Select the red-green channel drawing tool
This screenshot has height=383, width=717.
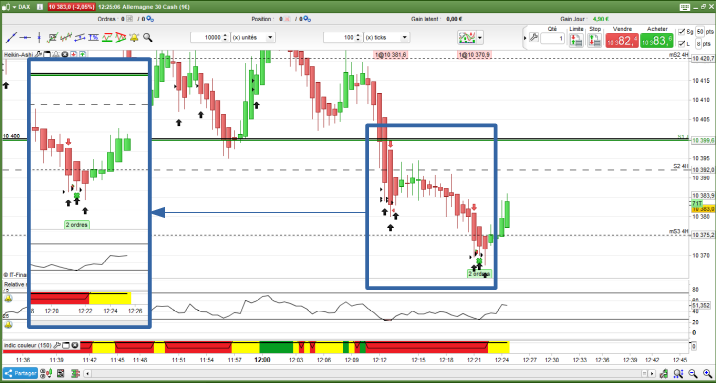pyautogui.click(x=107, y=37)
